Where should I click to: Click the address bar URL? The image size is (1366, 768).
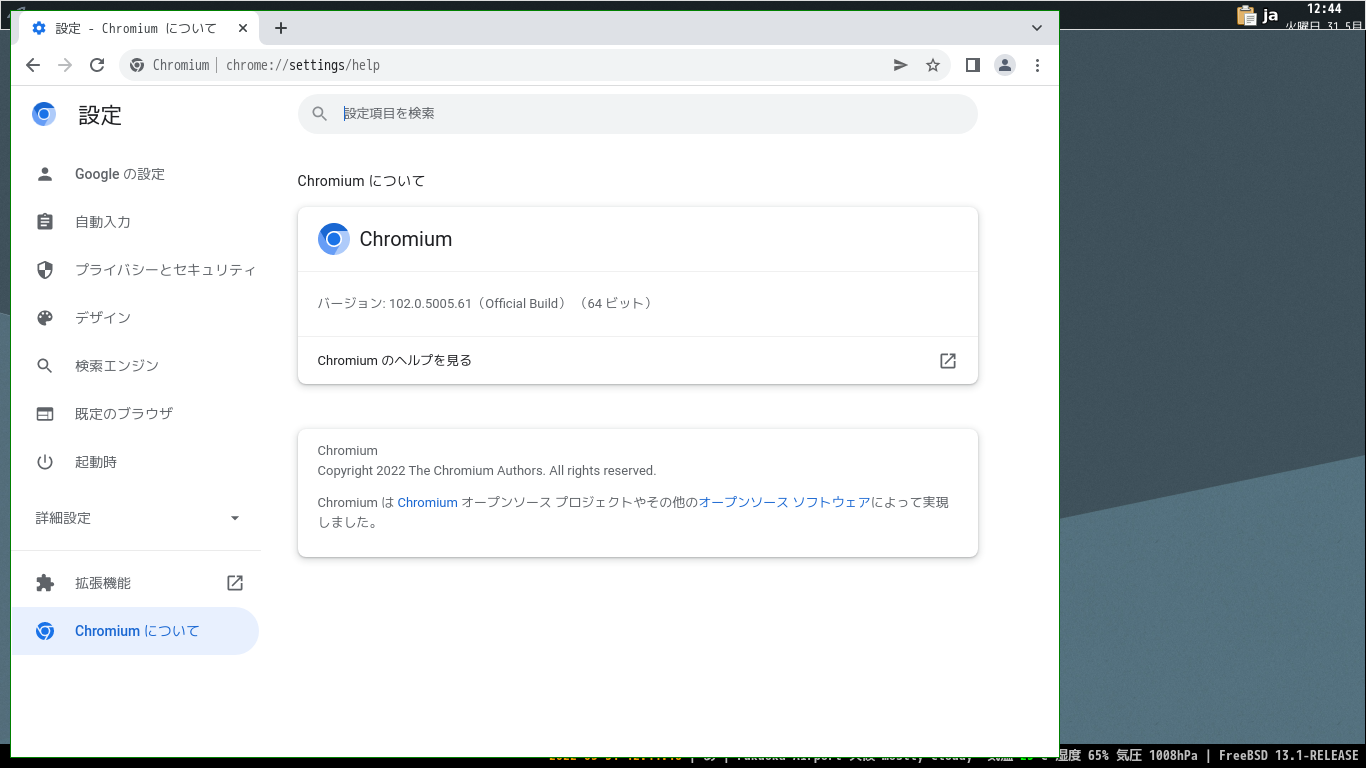(303, 65)
